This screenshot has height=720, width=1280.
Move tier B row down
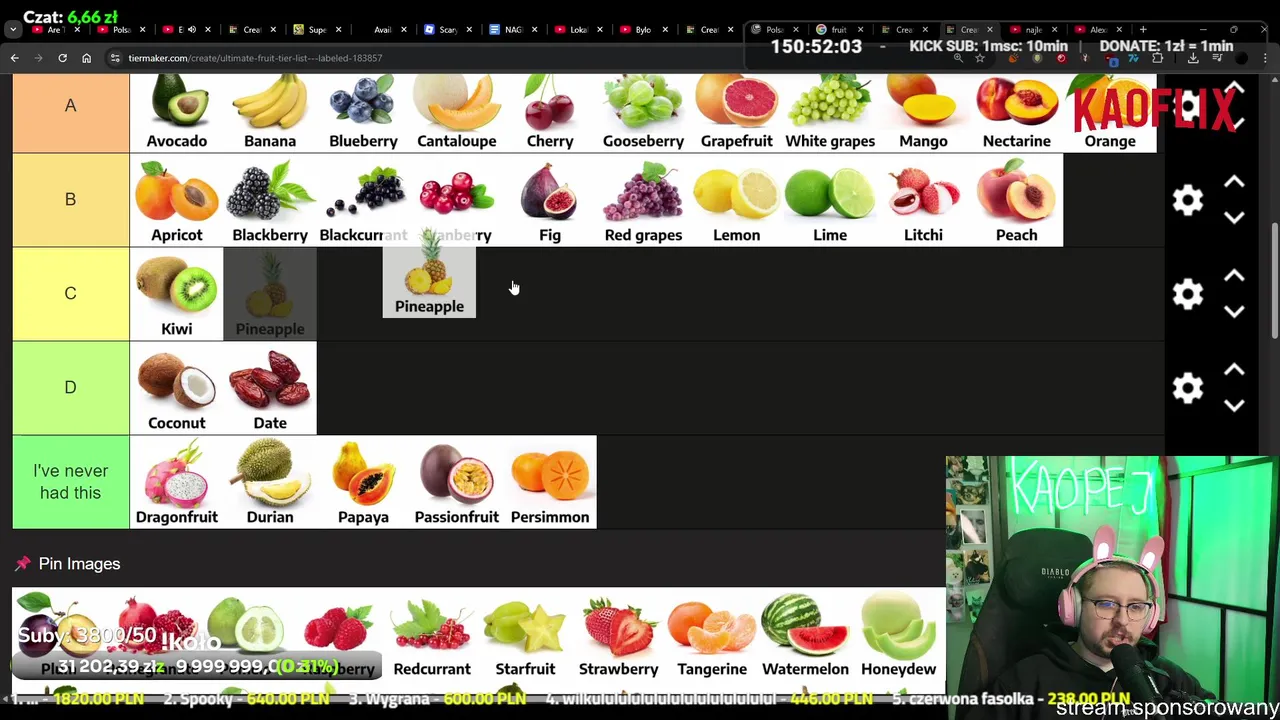tap(1234, 217)
